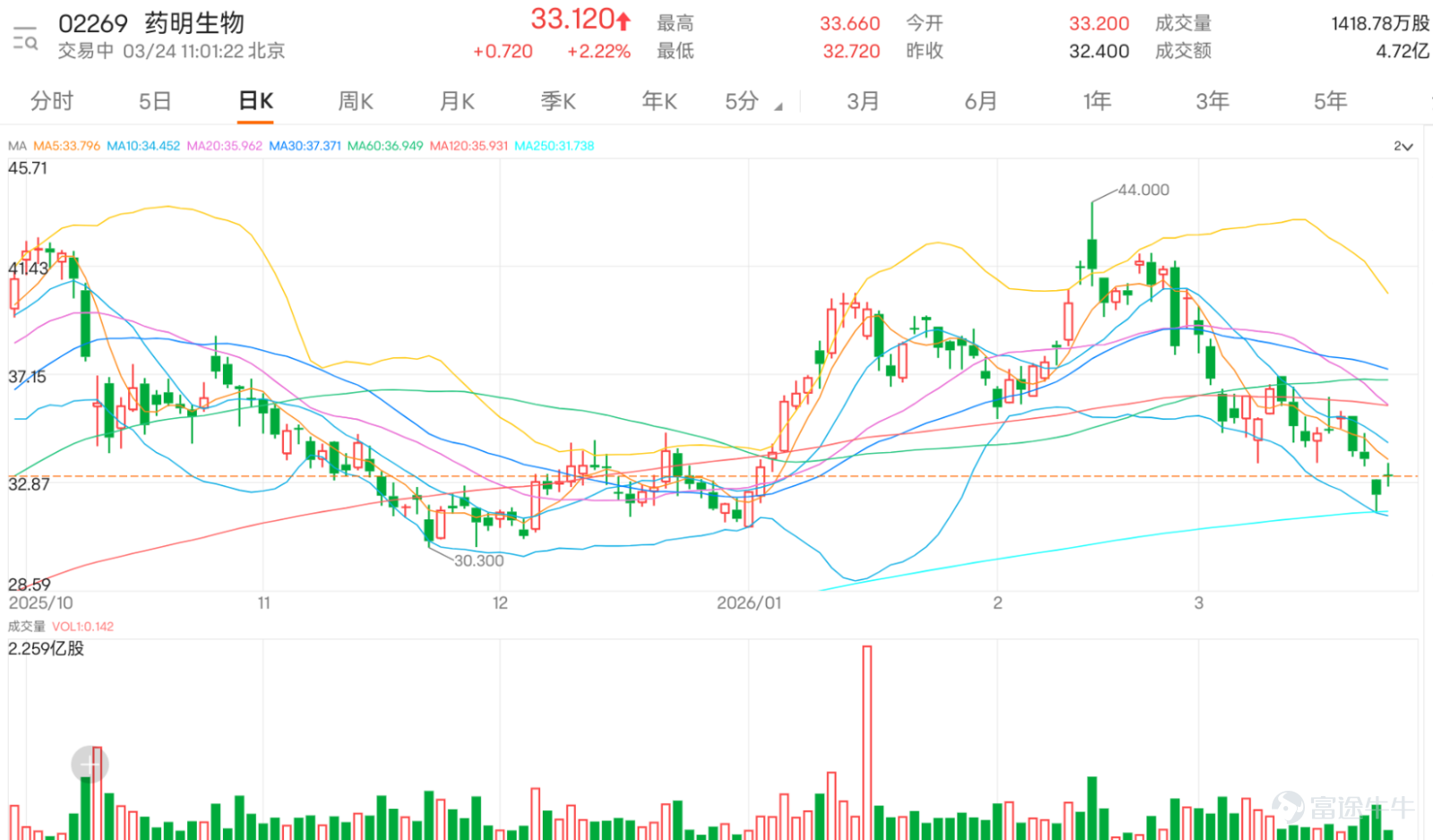
Task: Click the +0.720 price change value
Action: (502, 51)
